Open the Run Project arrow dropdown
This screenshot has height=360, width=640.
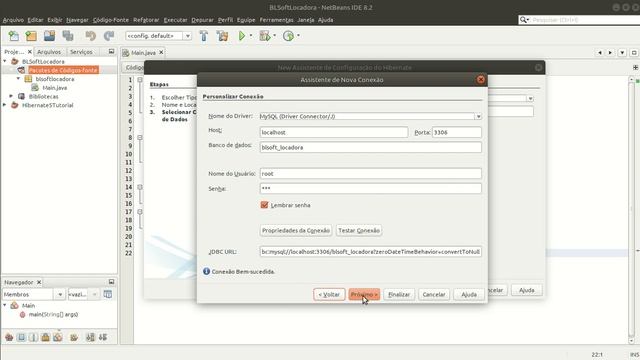[x=251, y=36]
